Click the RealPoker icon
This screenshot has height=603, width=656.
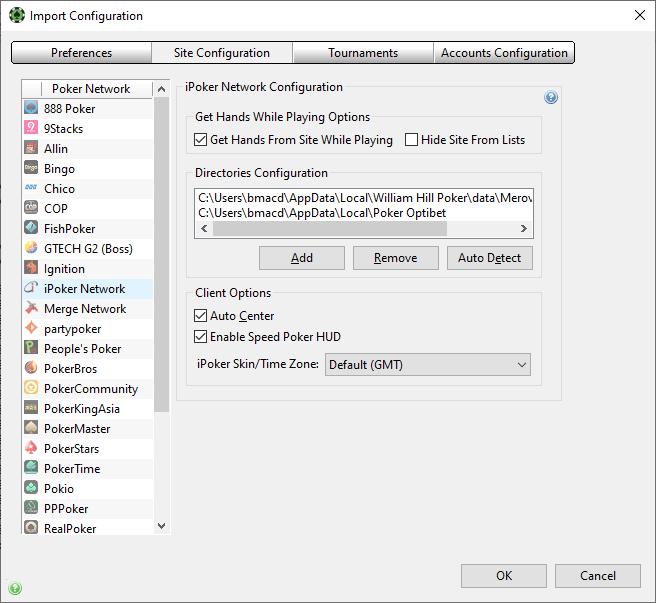(31, 528)
